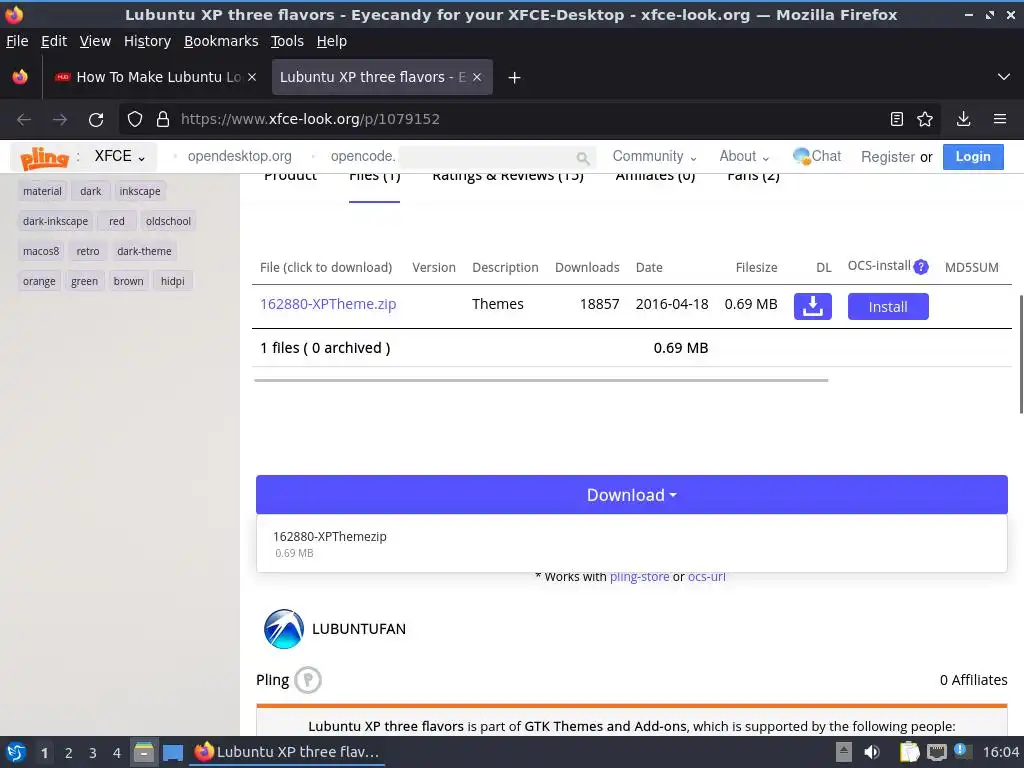Click the update notification tray icon

[x=961, y=750]
